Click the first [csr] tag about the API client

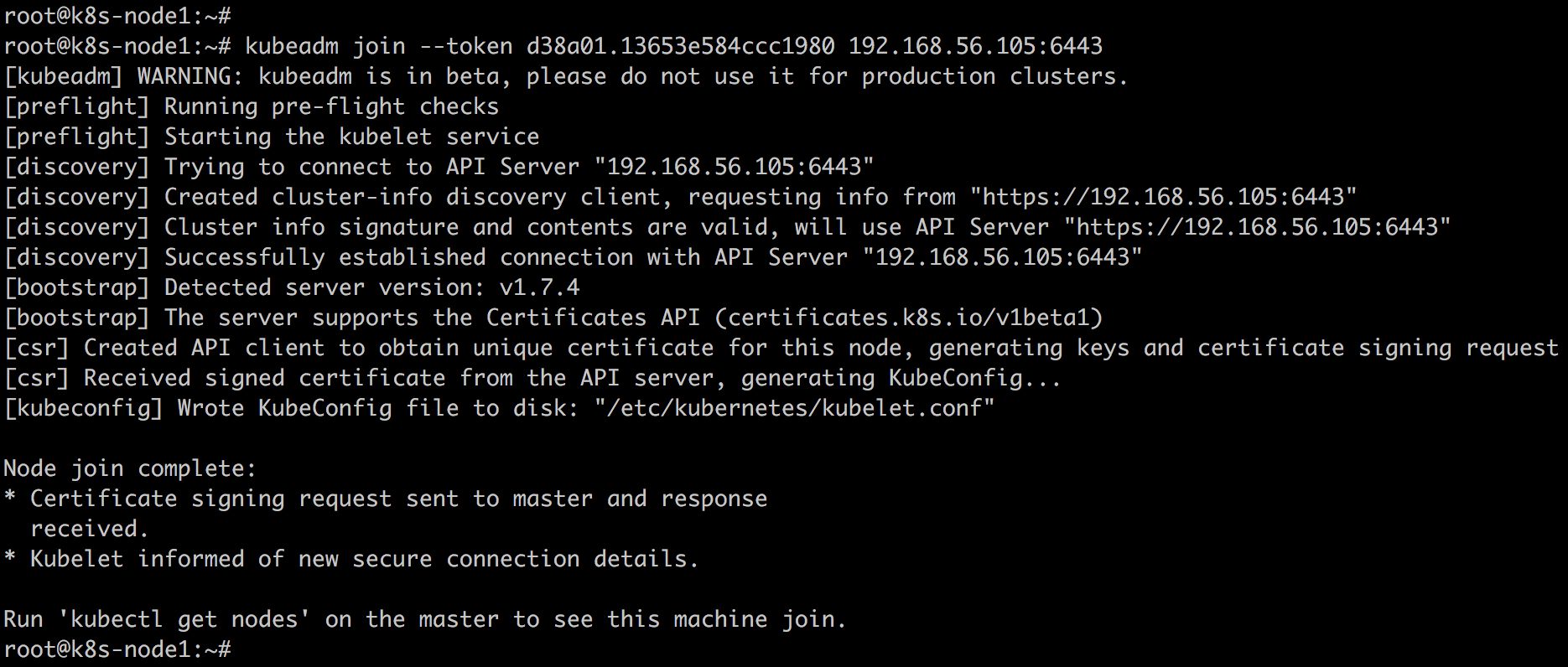37,348
